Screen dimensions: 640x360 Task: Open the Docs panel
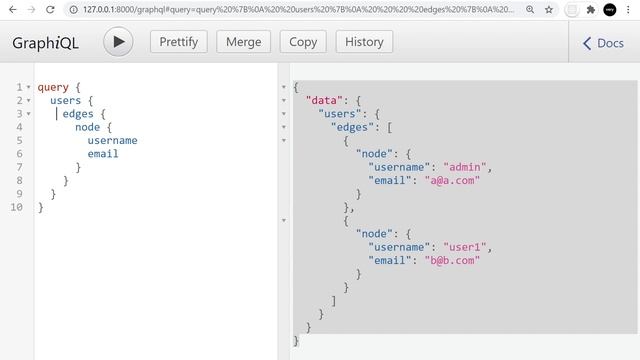tap(603, 43)
